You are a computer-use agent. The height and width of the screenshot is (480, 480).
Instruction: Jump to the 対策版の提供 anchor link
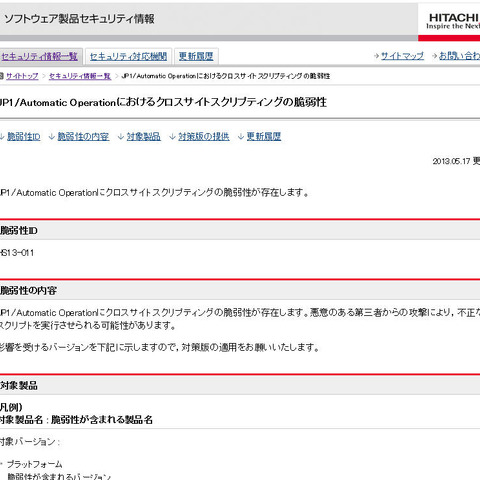point(204,136)
